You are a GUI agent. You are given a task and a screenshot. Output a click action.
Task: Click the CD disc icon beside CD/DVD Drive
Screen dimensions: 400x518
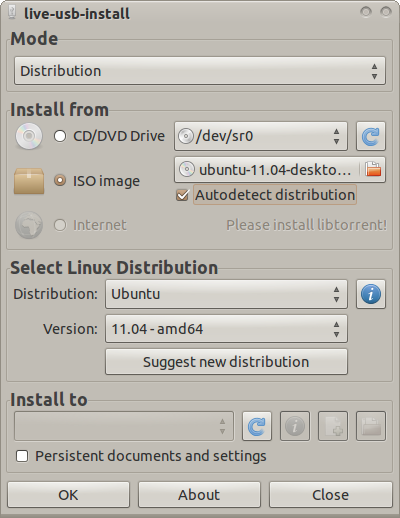click(x=29, y=136)
